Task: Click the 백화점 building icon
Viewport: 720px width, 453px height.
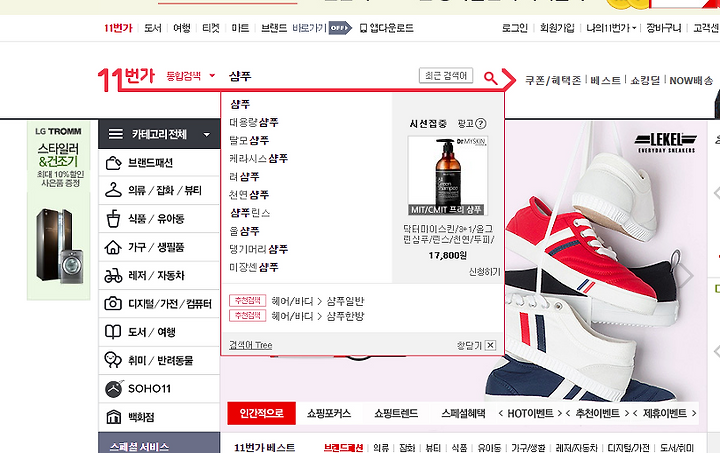Action: 114,417
